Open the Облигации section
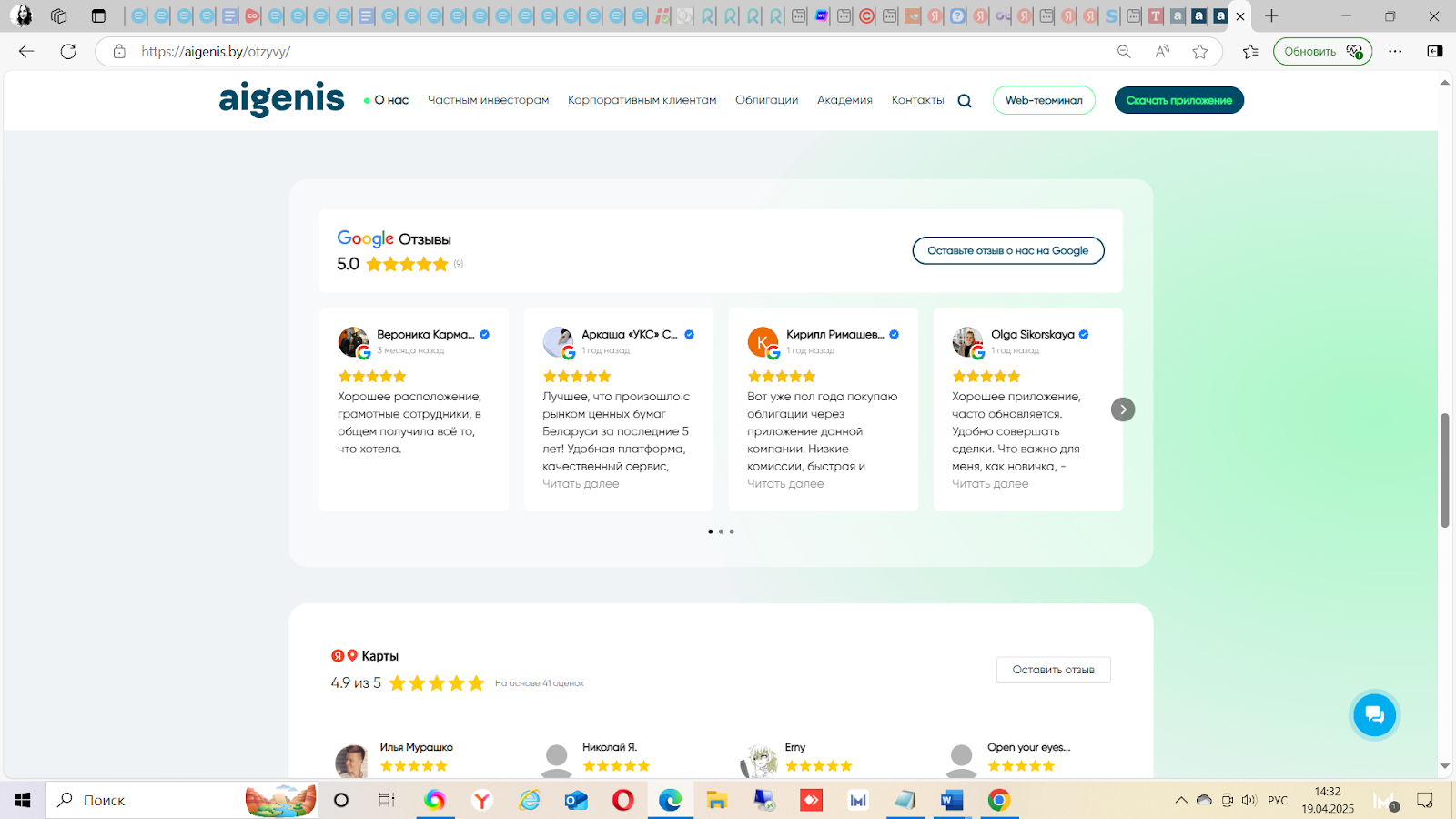The width and height of the screenshot is (1456, 819). point(766,100)
